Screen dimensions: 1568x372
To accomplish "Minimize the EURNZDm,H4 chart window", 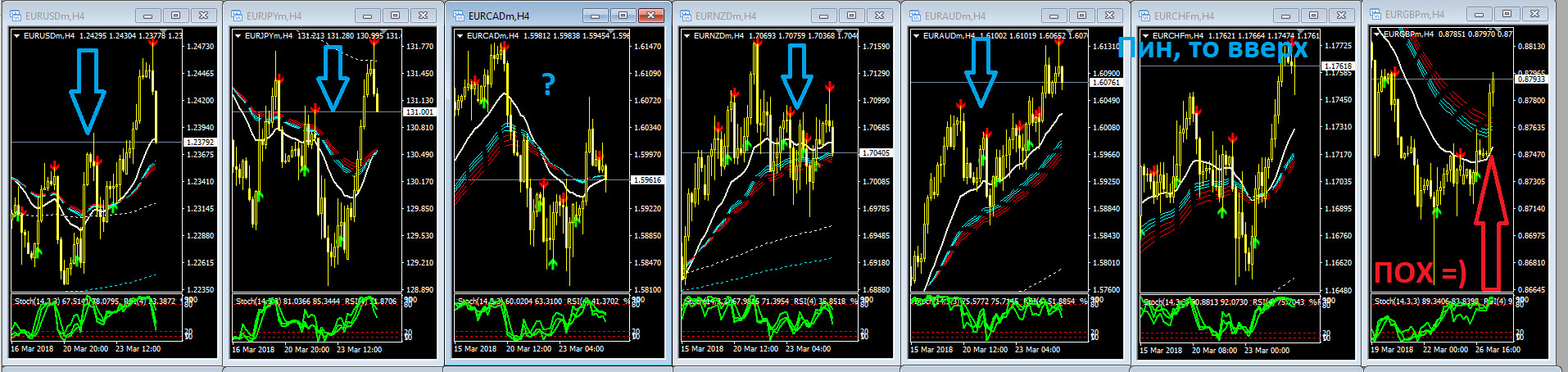I will tap(824, 16).
